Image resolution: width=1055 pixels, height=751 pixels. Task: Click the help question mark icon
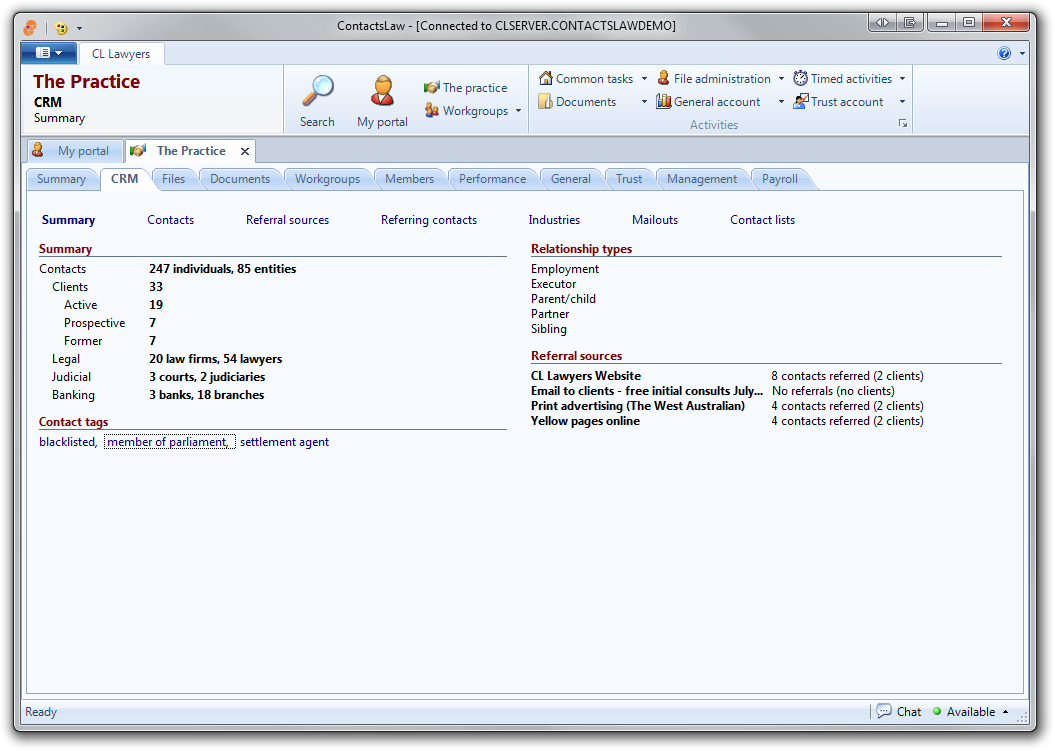1004,53
